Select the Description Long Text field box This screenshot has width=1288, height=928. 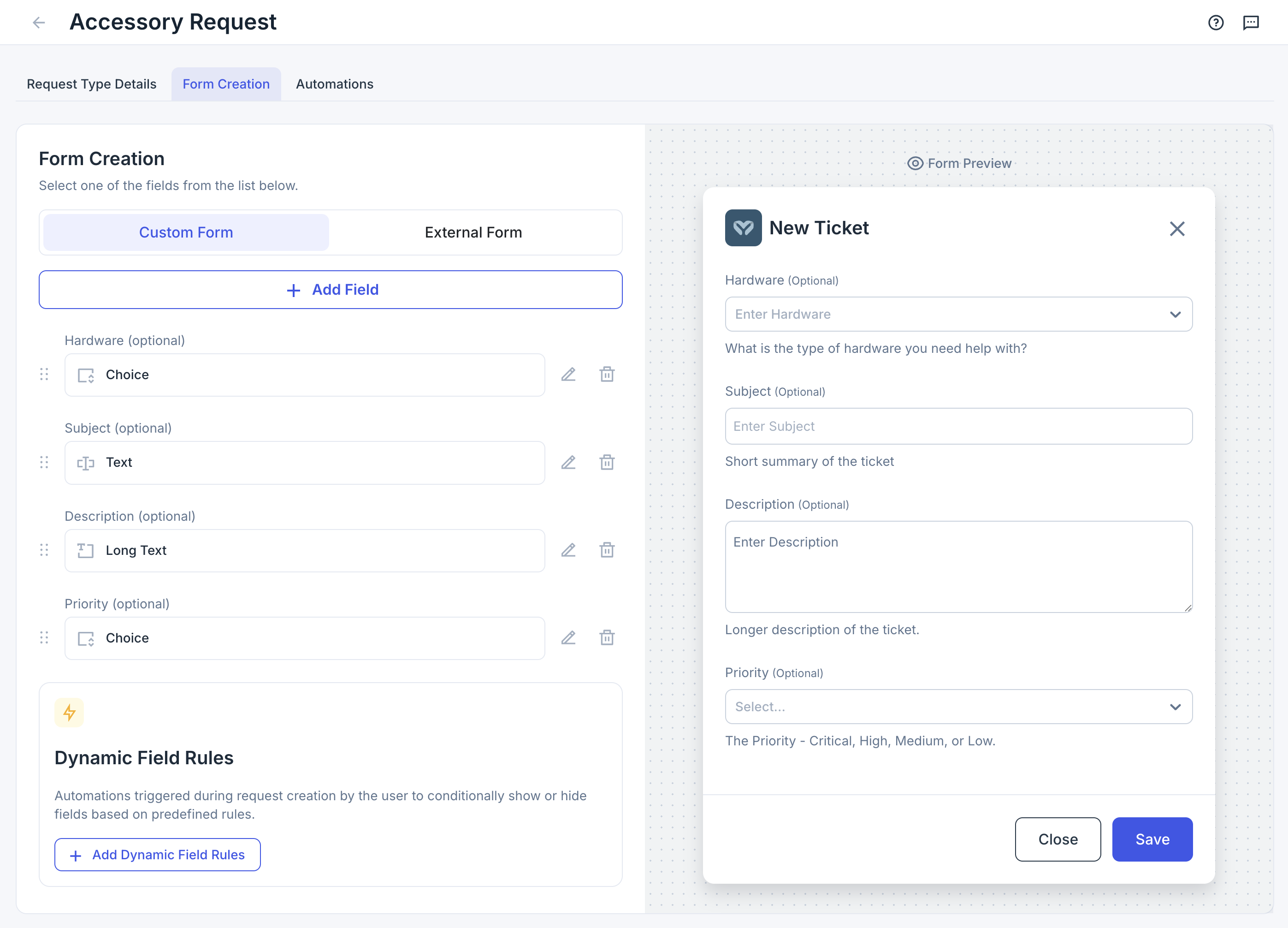point(304,551)
